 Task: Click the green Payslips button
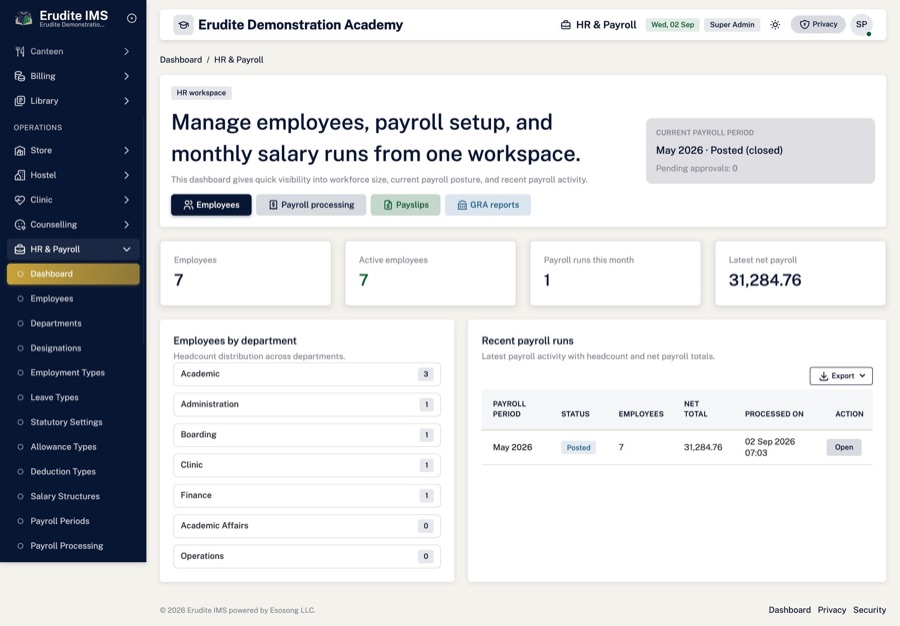point(405,205)
